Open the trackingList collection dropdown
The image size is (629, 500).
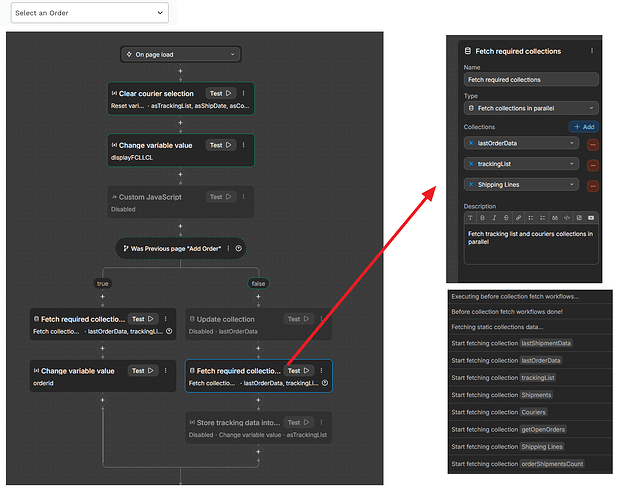(521, 164)
